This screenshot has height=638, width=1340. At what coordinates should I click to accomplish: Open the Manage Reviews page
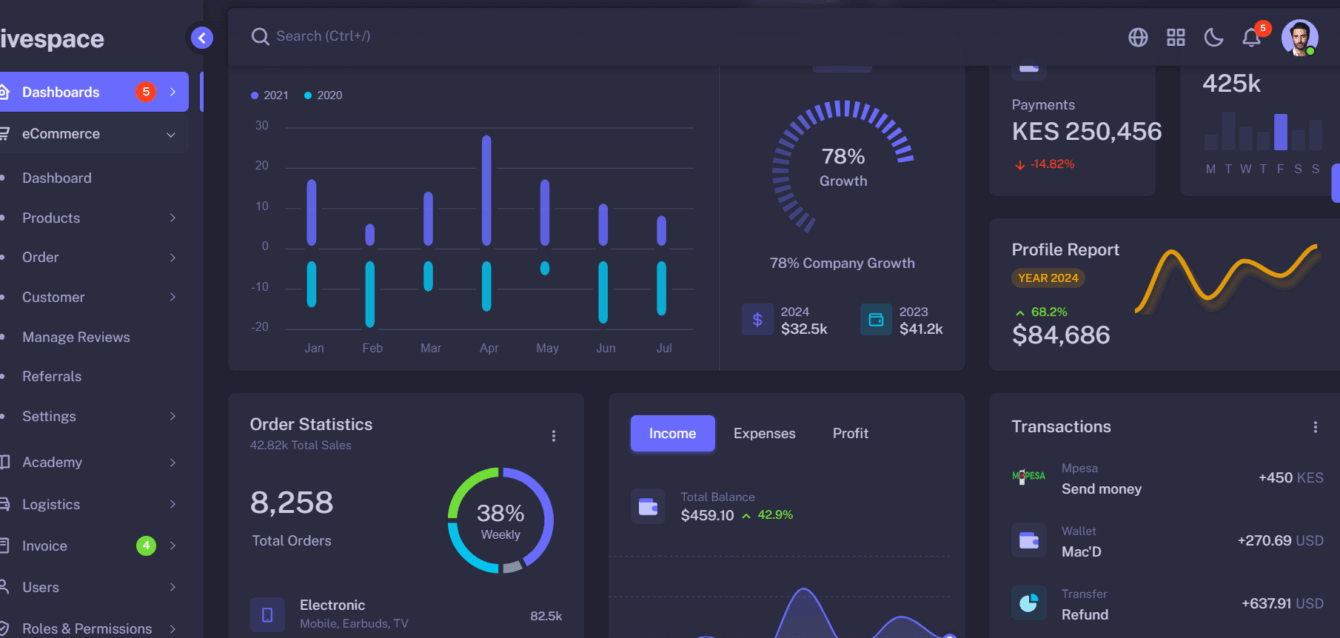[74, 337]
